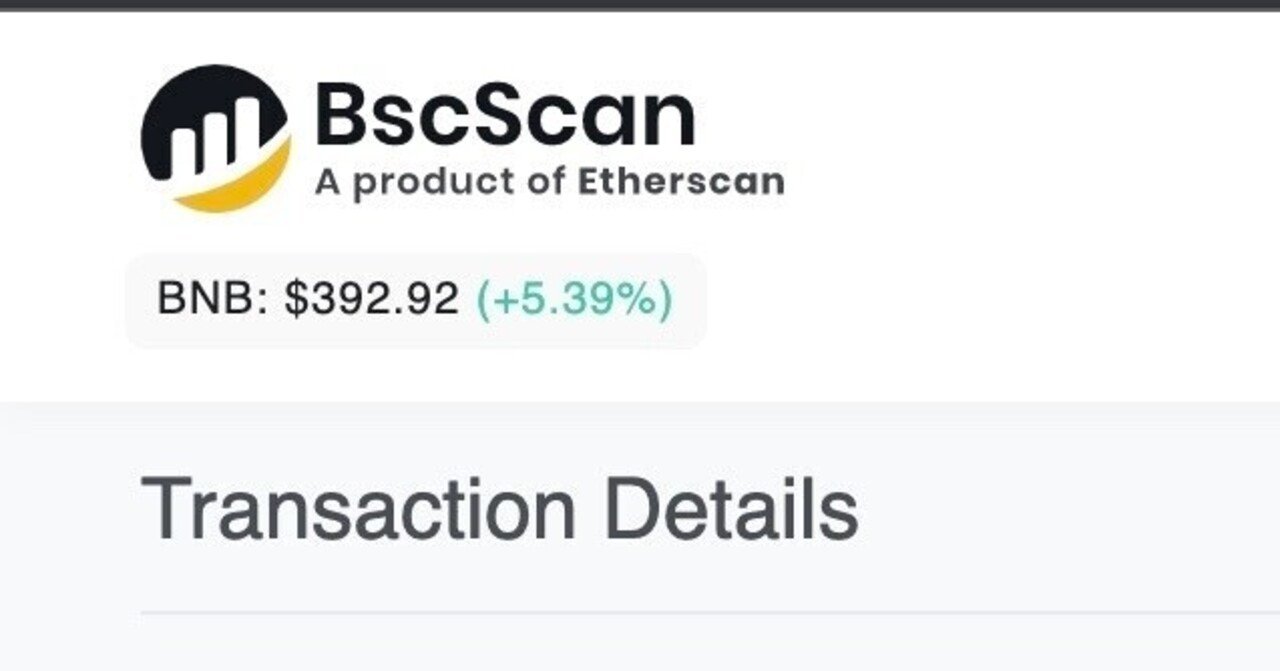Open the BscScan wordmark home link
The width and height of the screenshot is (1280, 671).
[504, 117]
